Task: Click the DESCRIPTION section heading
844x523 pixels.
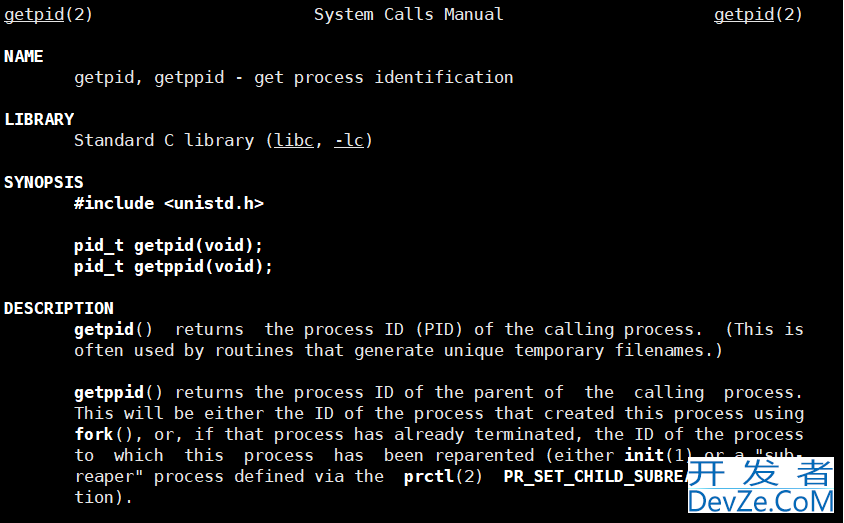Action: tap(59, 308)
